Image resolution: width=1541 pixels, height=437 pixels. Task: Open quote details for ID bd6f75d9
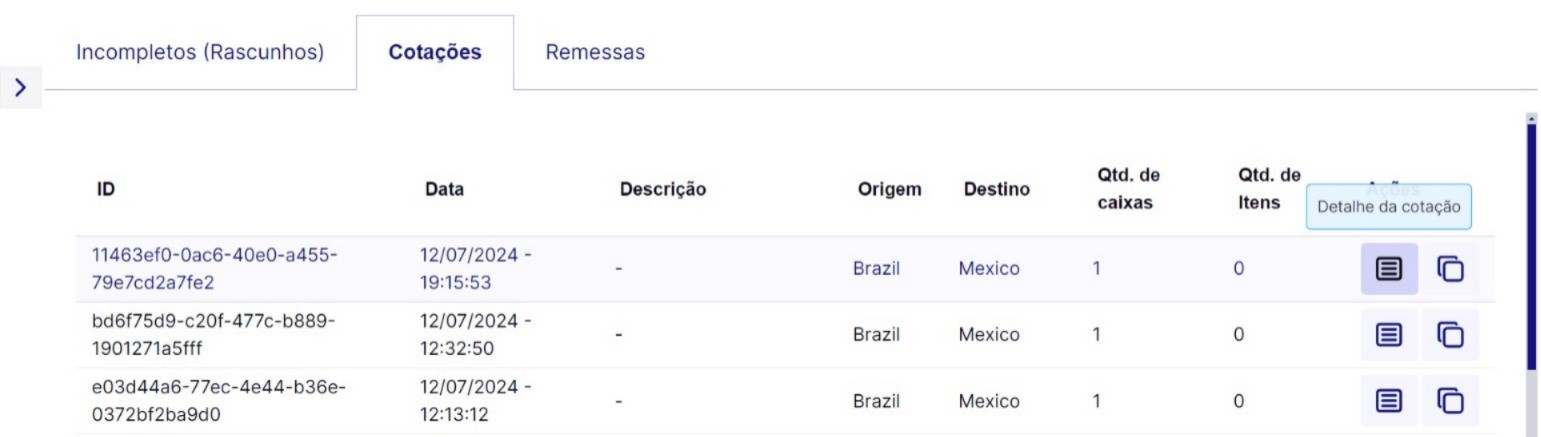coord(1389,335)
